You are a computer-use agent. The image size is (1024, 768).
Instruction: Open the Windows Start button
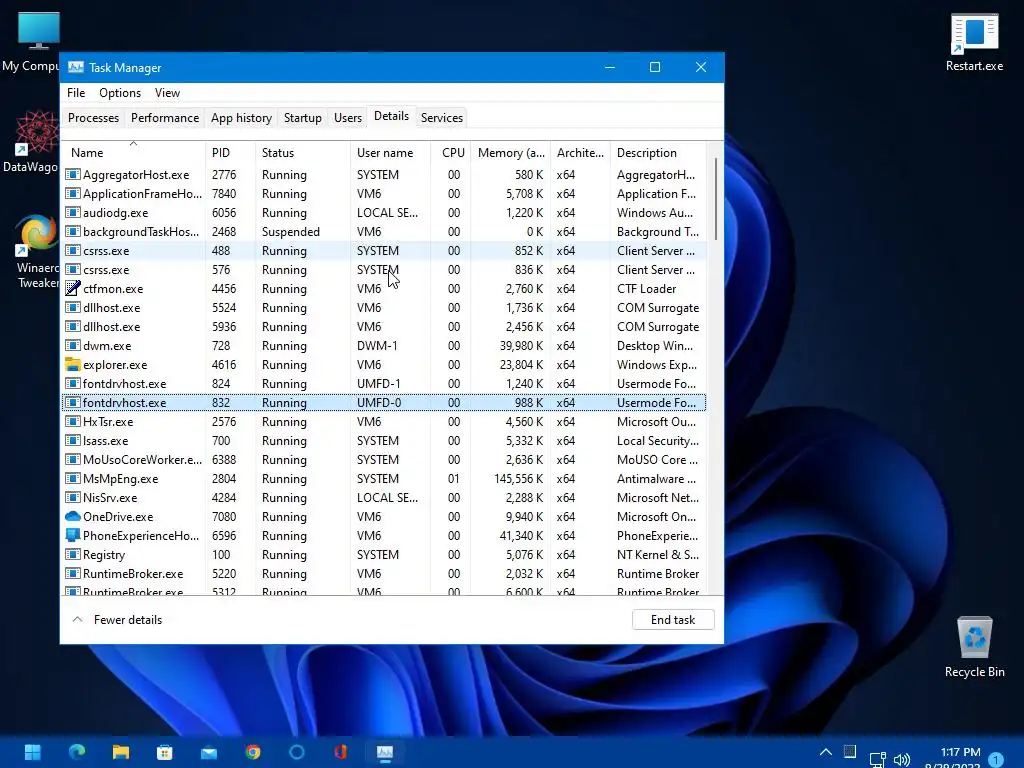pos(32,752)
